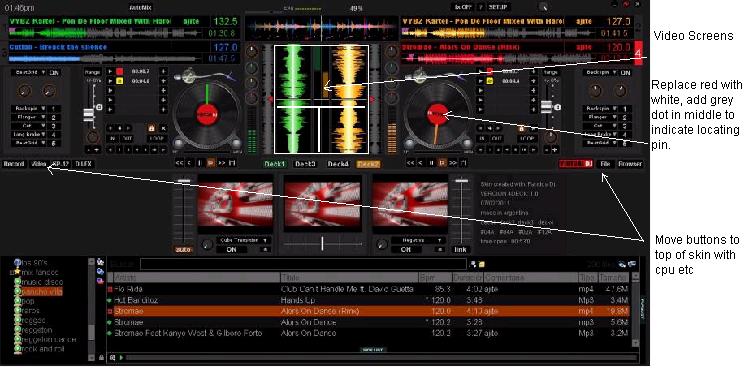Toggle the loop lock icon on left deck
Screen dimensions: 747x368
pyautogui.click(x=151, y=129)
